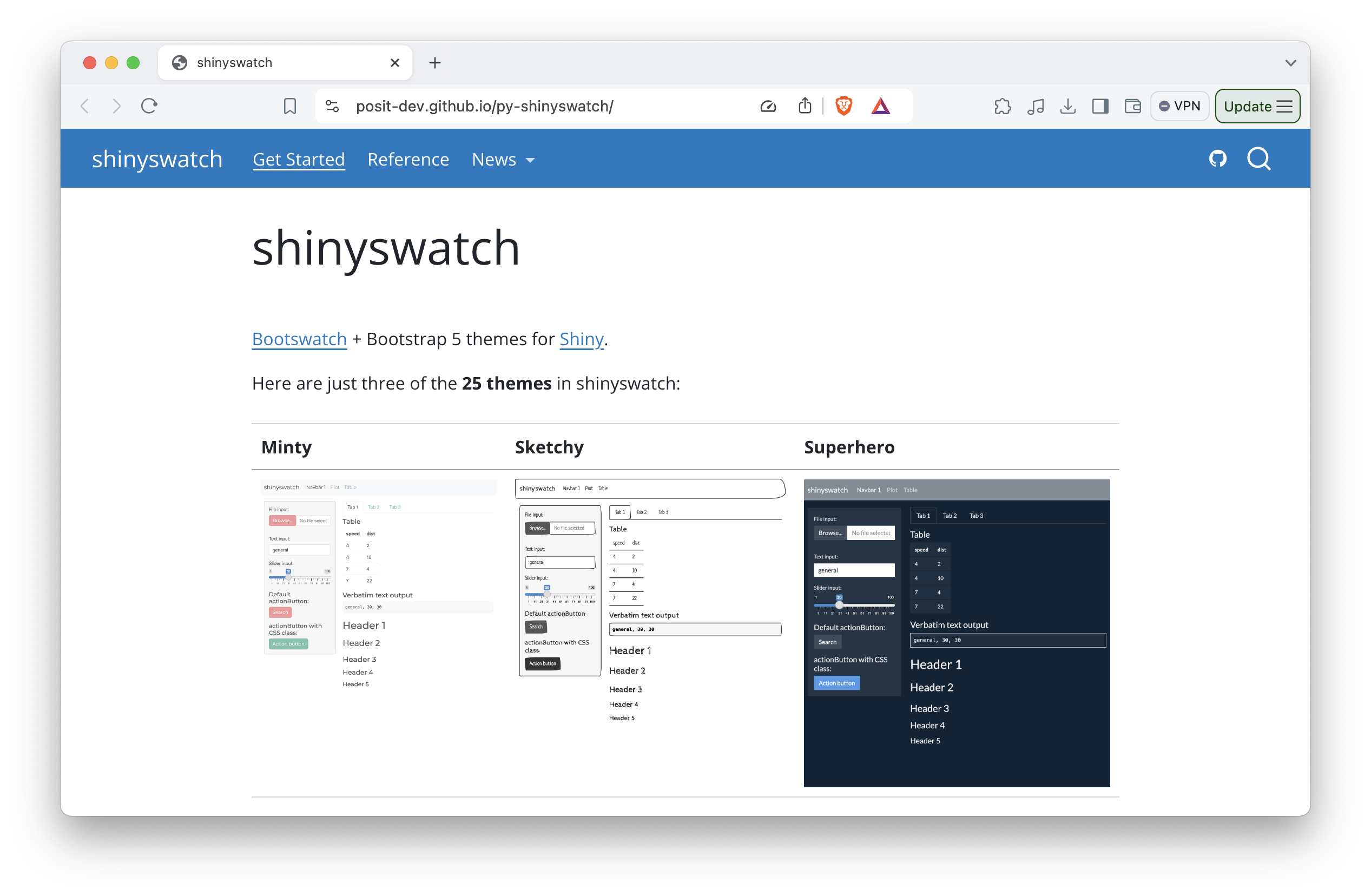The image size is (1371, 896).
Task: Open the downloads icon
Action: click(x=1067, y=106)
